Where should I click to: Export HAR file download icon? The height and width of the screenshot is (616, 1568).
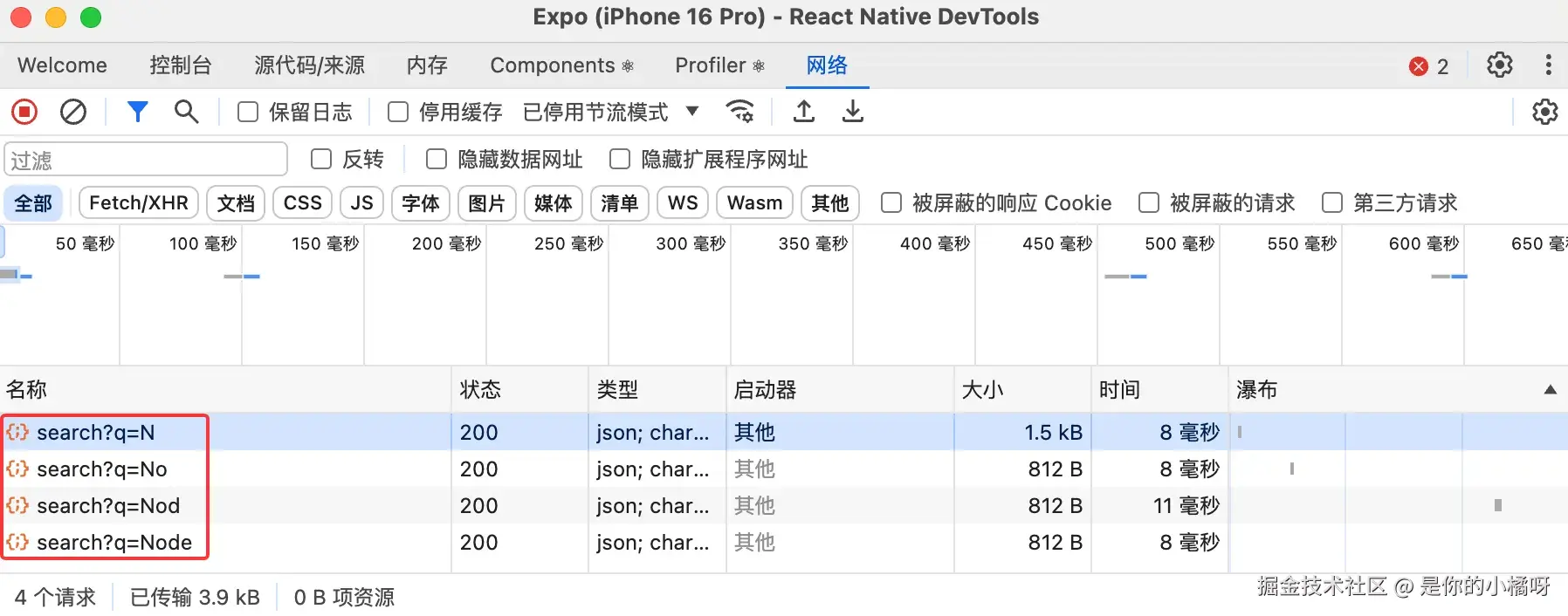point(853,112)
